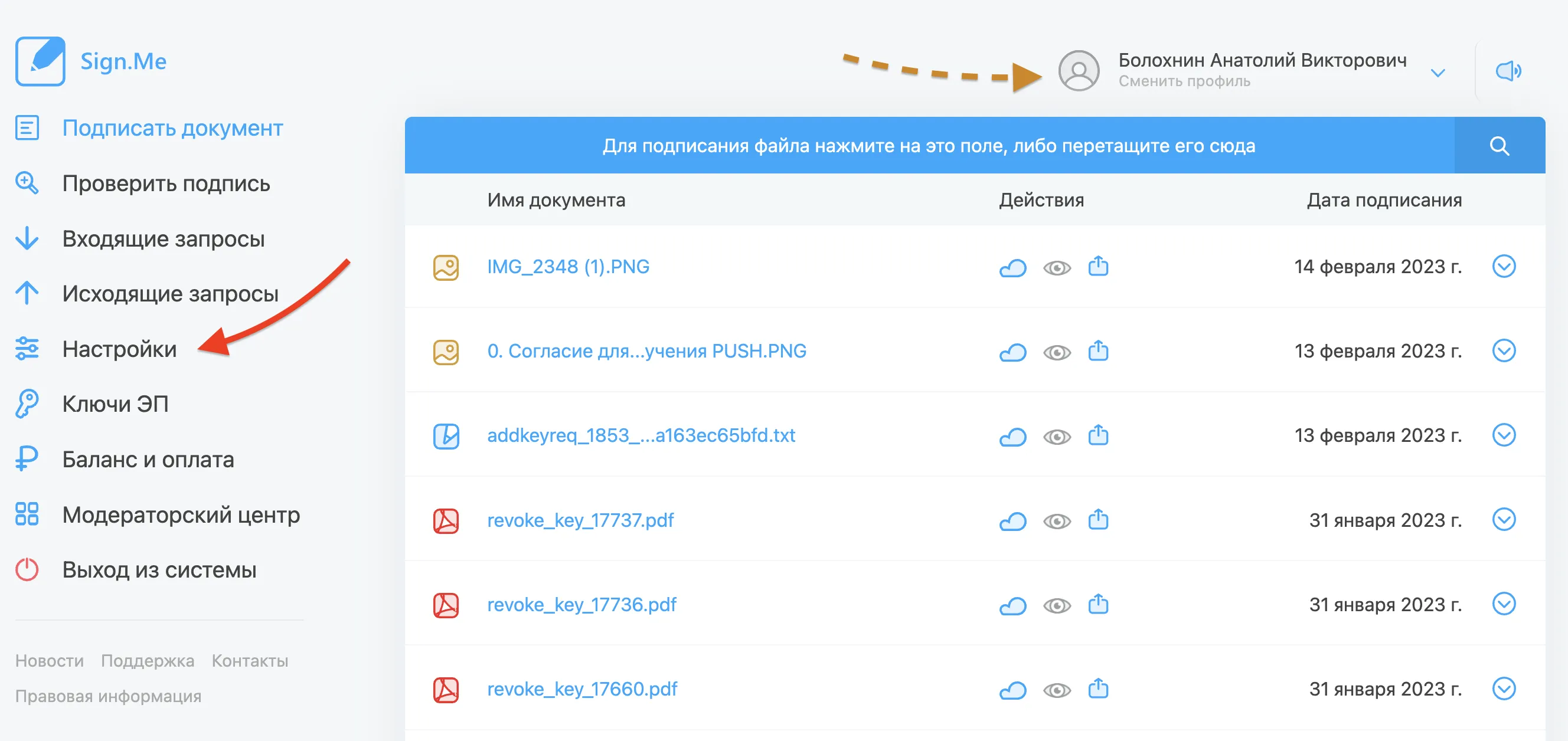Screen dimensions: 1568x741
Task: Click cloud icon for revoke_key_17660.pdf
Action: pos(1013,690)
